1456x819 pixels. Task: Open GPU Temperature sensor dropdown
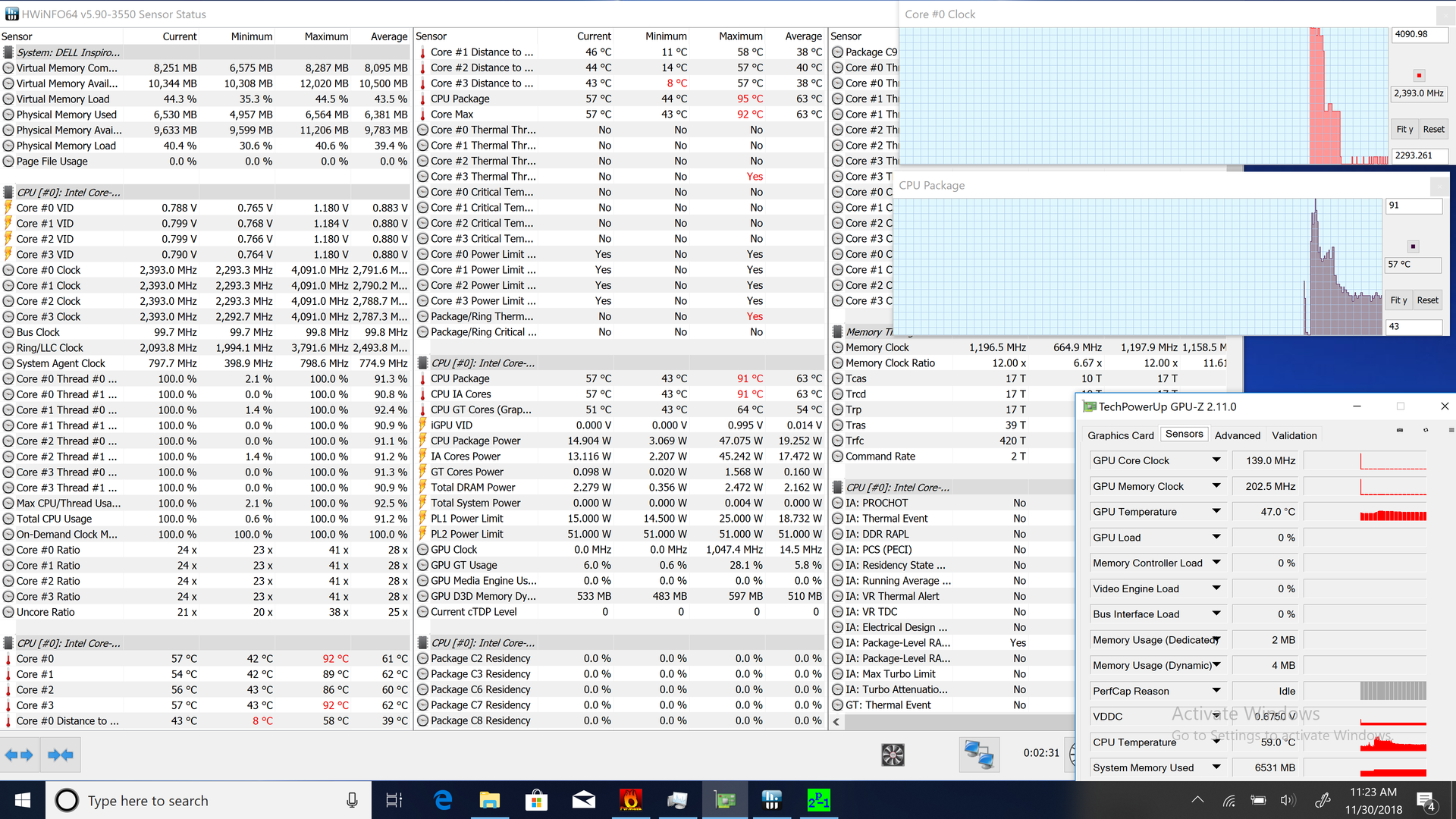pos(1216,512)
